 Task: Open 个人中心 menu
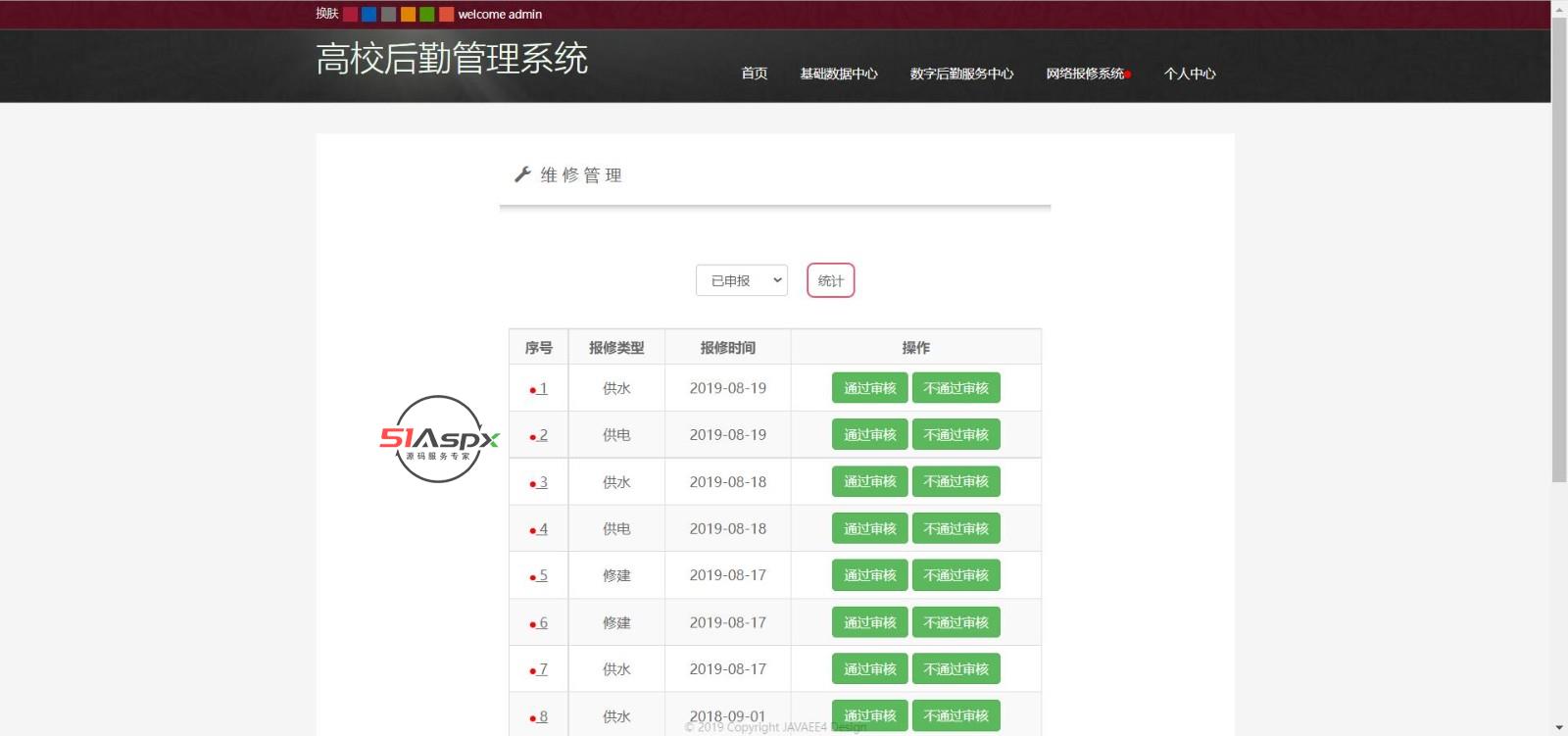[1189, 74]
